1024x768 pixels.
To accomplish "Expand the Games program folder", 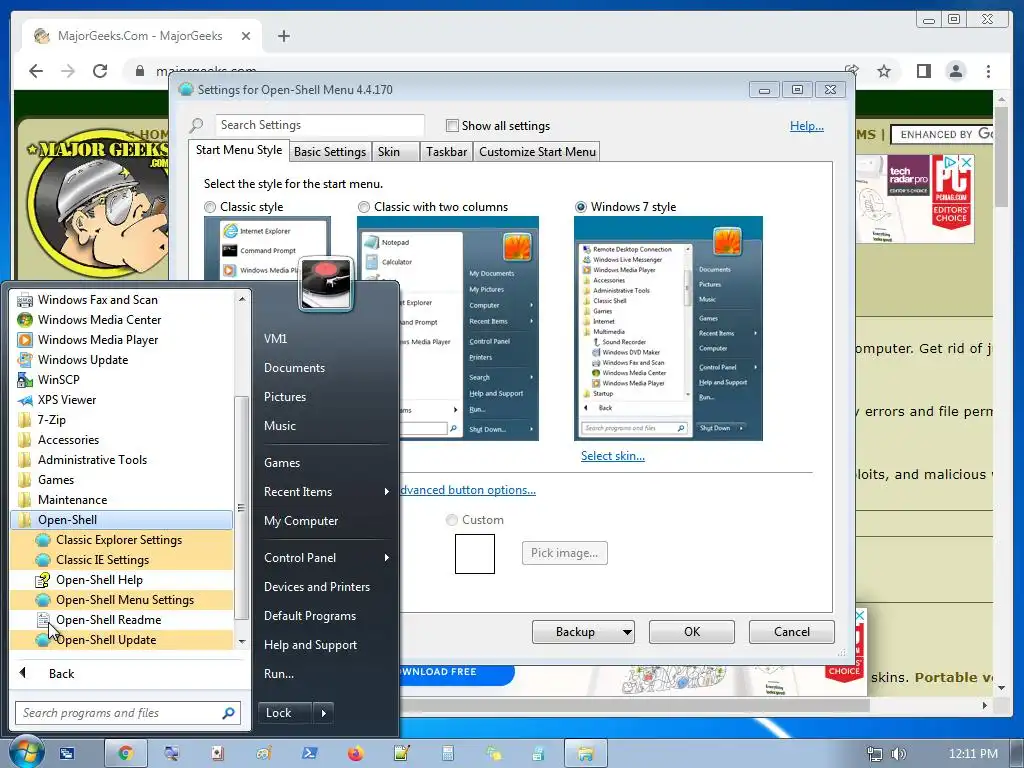I will click(121, 480).
